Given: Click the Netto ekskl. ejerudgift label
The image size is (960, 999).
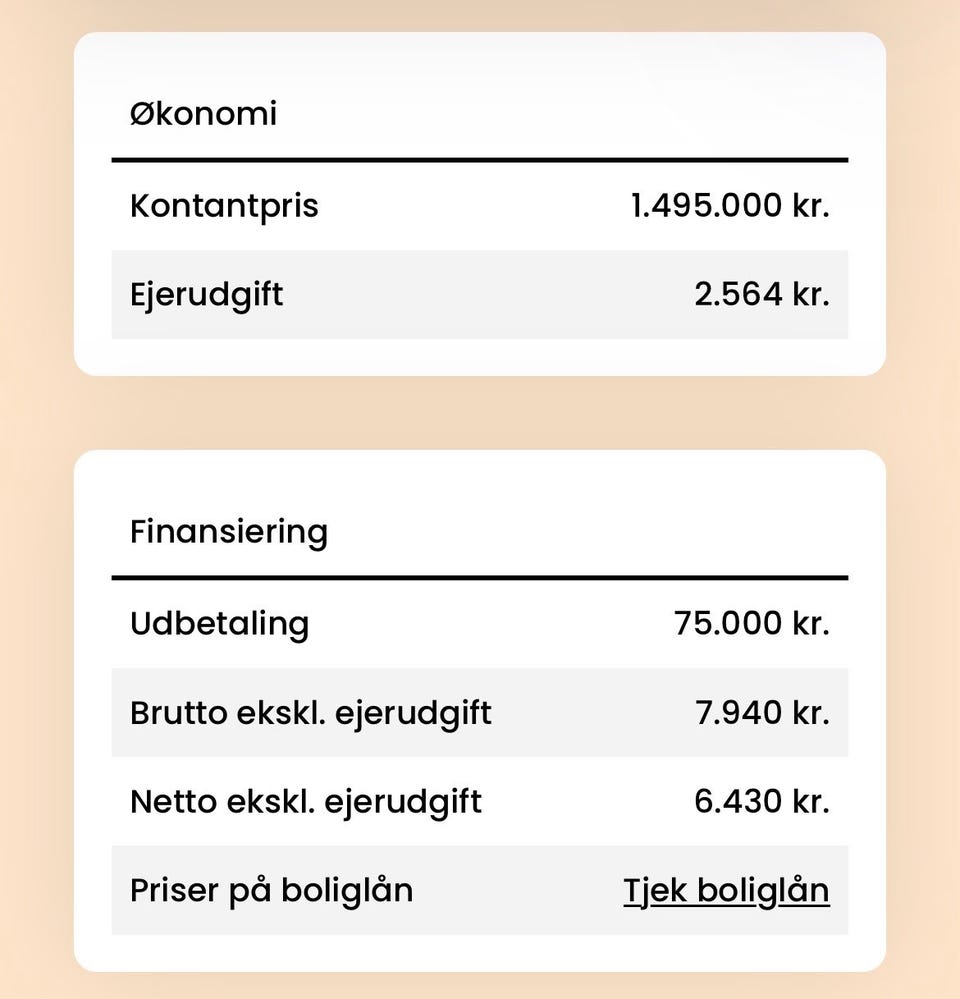Looking at the screenshot, I should pos(306,801).
